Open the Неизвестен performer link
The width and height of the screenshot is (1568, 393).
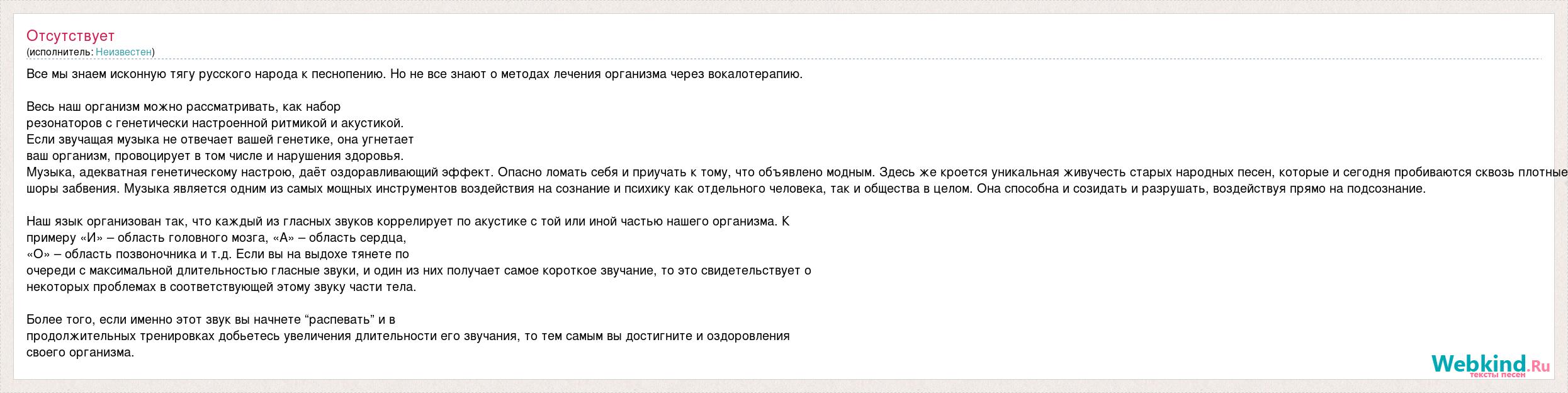click(x=123, y=52)
